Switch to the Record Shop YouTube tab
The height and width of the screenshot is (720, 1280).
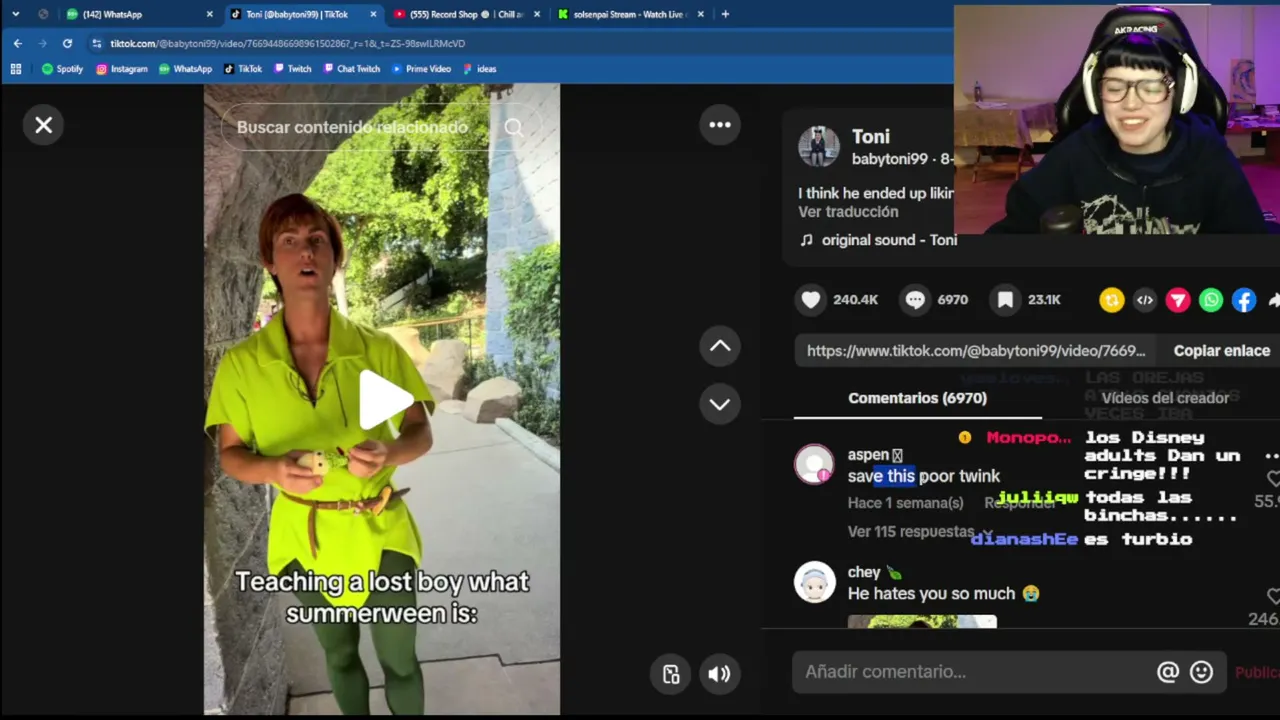coord(468,14)
